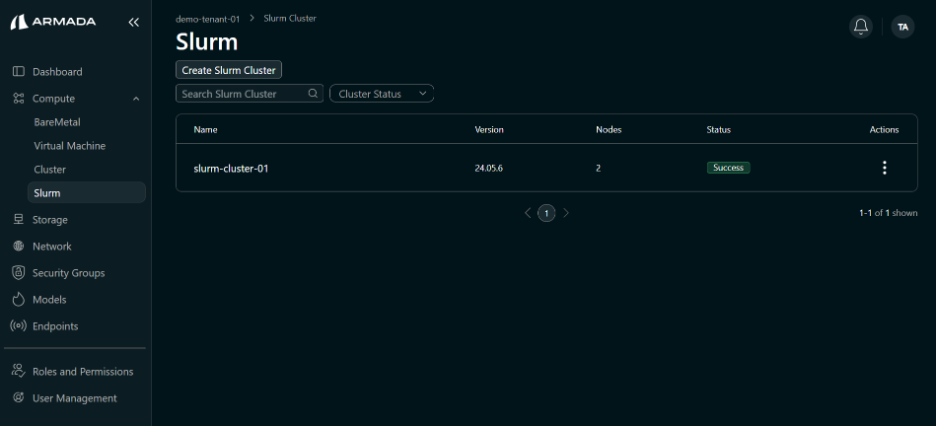
Task: Open BareMetal under Compute
Action: (x=57, y=122)
